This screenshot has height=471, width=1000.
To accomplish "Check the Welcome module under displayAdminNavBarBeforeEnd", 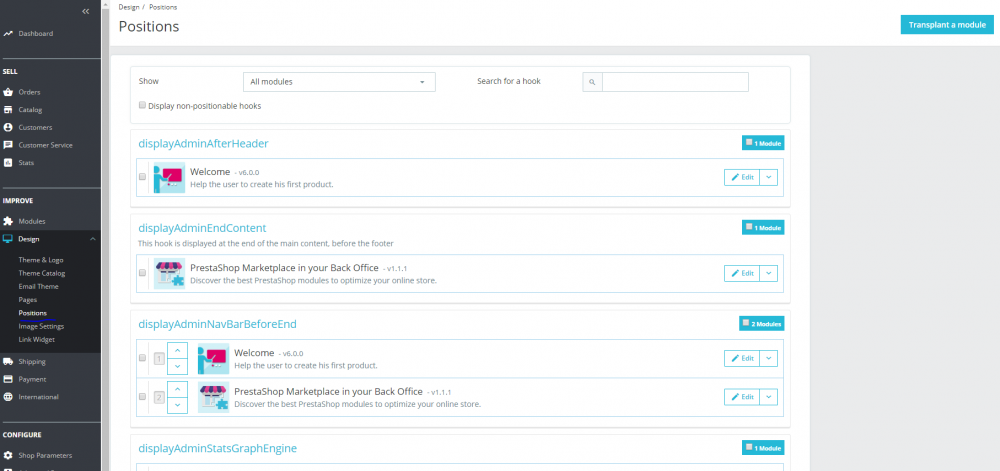I will [142, 358].
